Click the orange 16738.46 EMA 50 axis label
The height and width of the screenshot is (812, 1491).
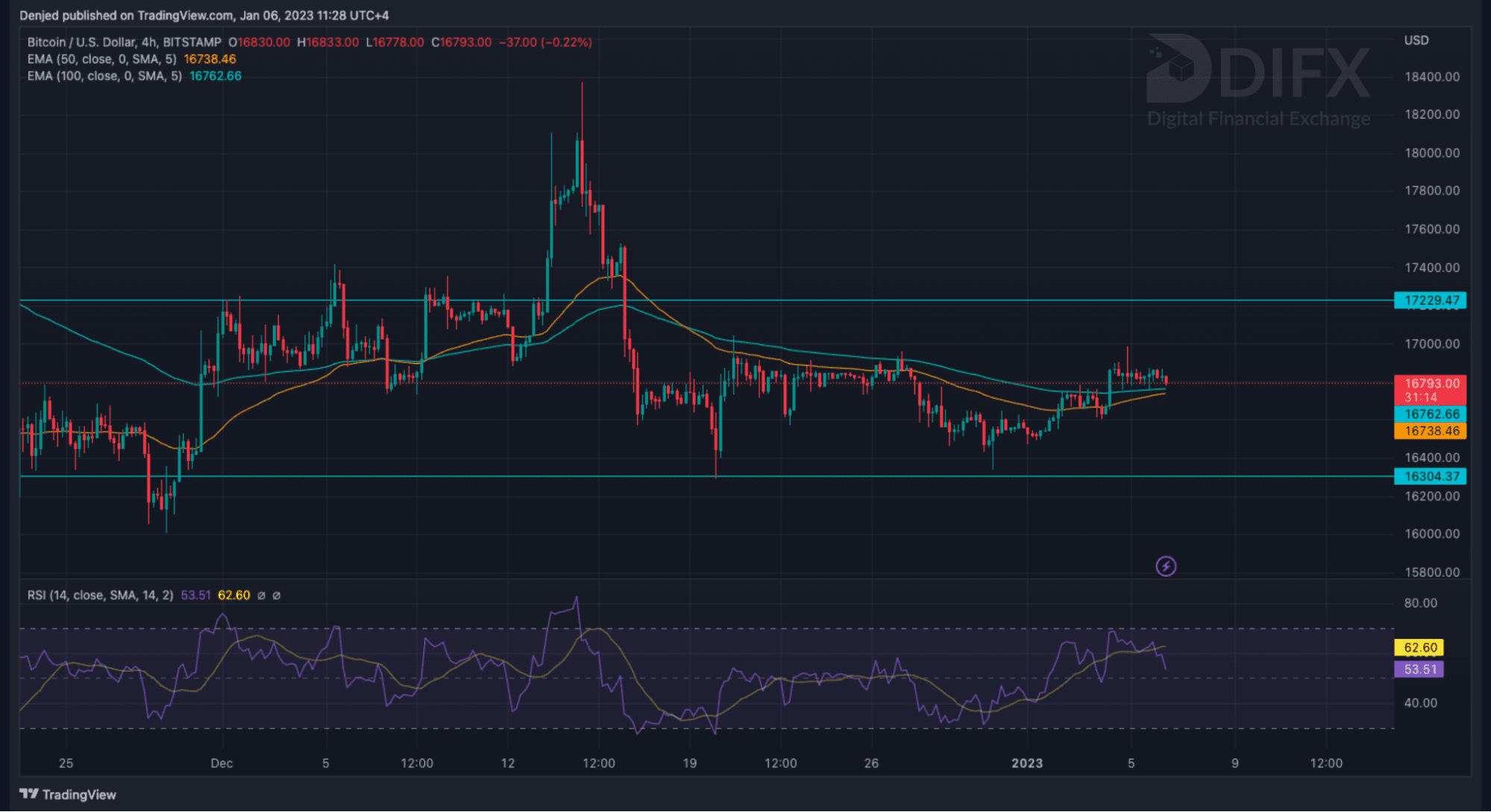[1430, 431]
